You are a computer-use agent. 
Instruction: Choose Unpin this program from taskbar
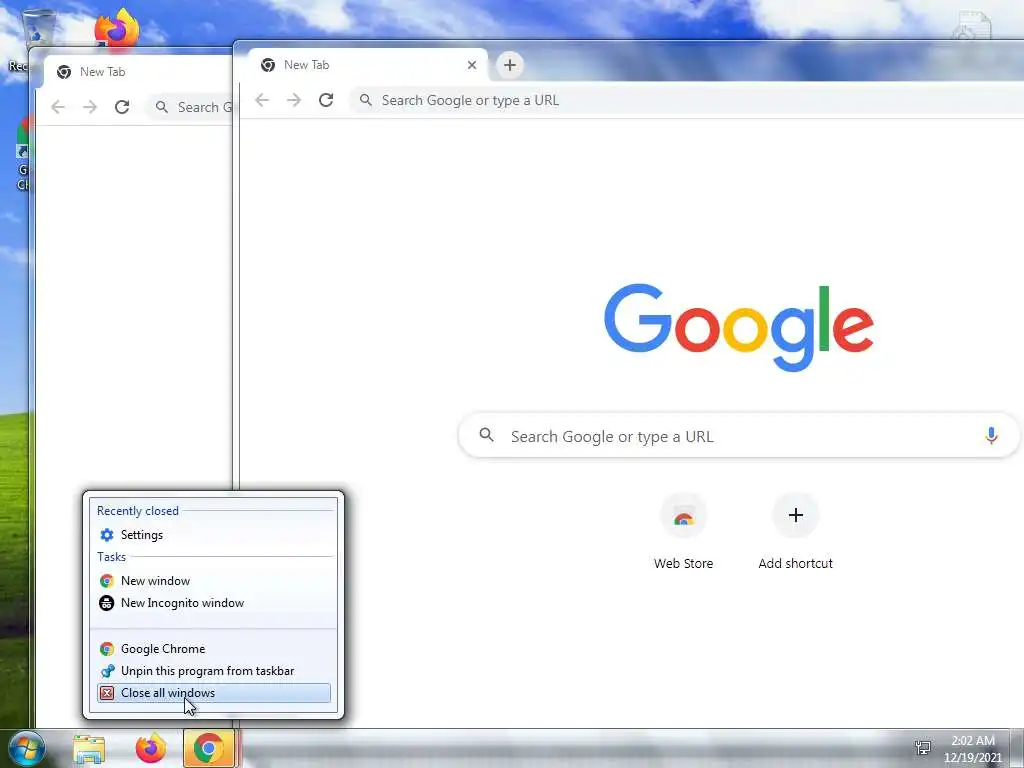click(214, 671)
